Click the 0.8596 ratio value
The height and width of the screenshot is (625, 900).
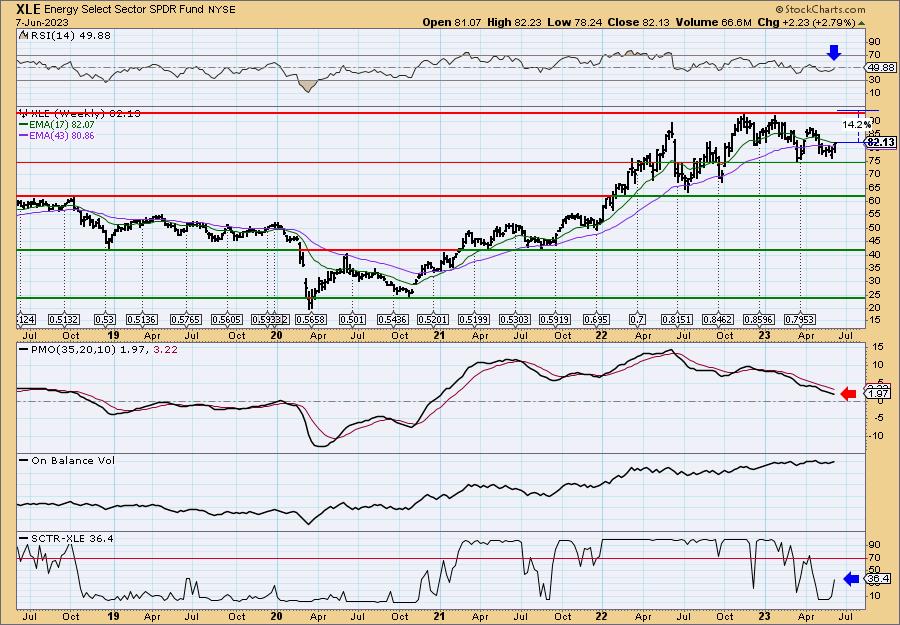tap(759, 319)
